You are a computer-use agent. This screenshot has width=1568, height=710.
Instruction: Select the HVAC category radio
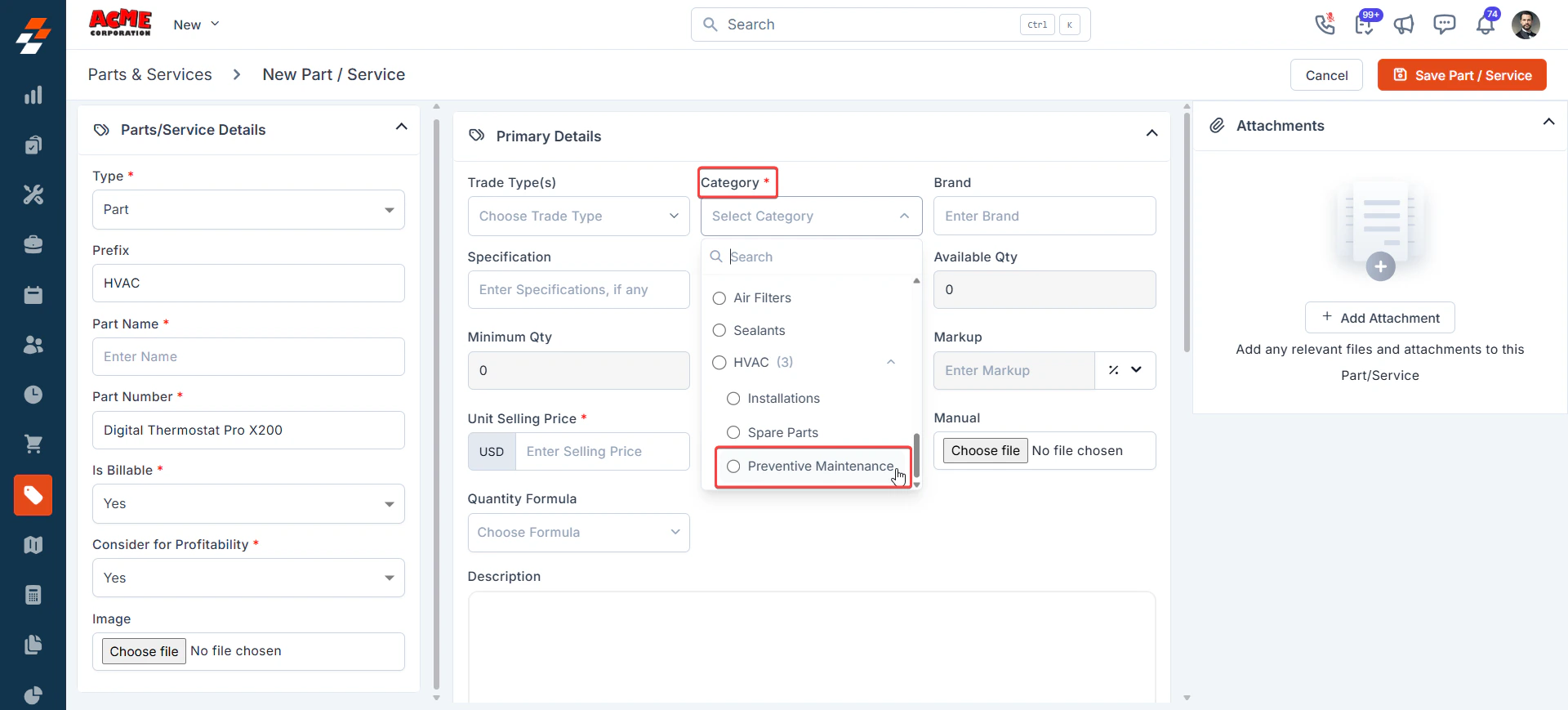click(719, 363)
